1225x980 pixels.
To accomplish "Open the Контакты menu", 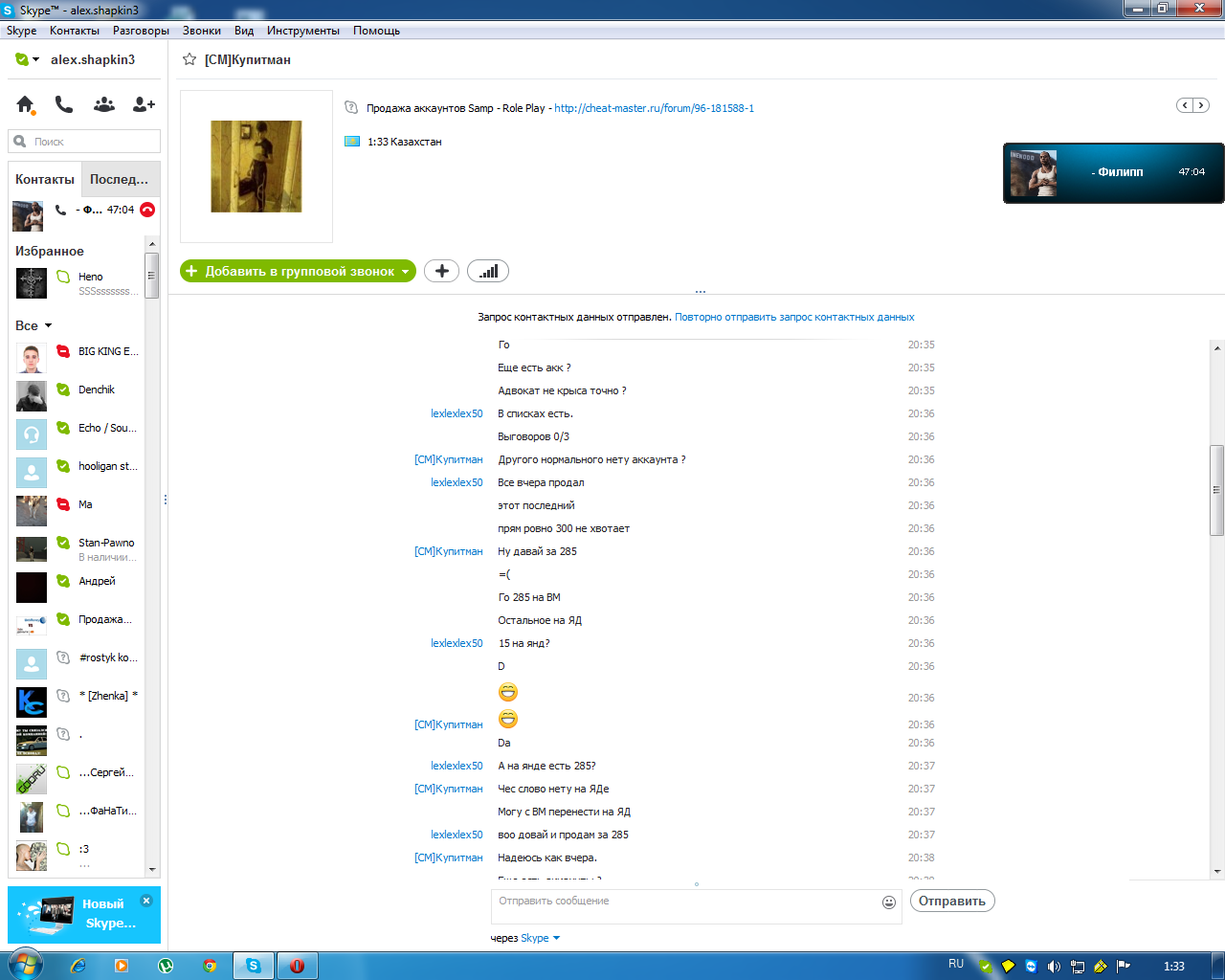I will [x=75, y=31].
